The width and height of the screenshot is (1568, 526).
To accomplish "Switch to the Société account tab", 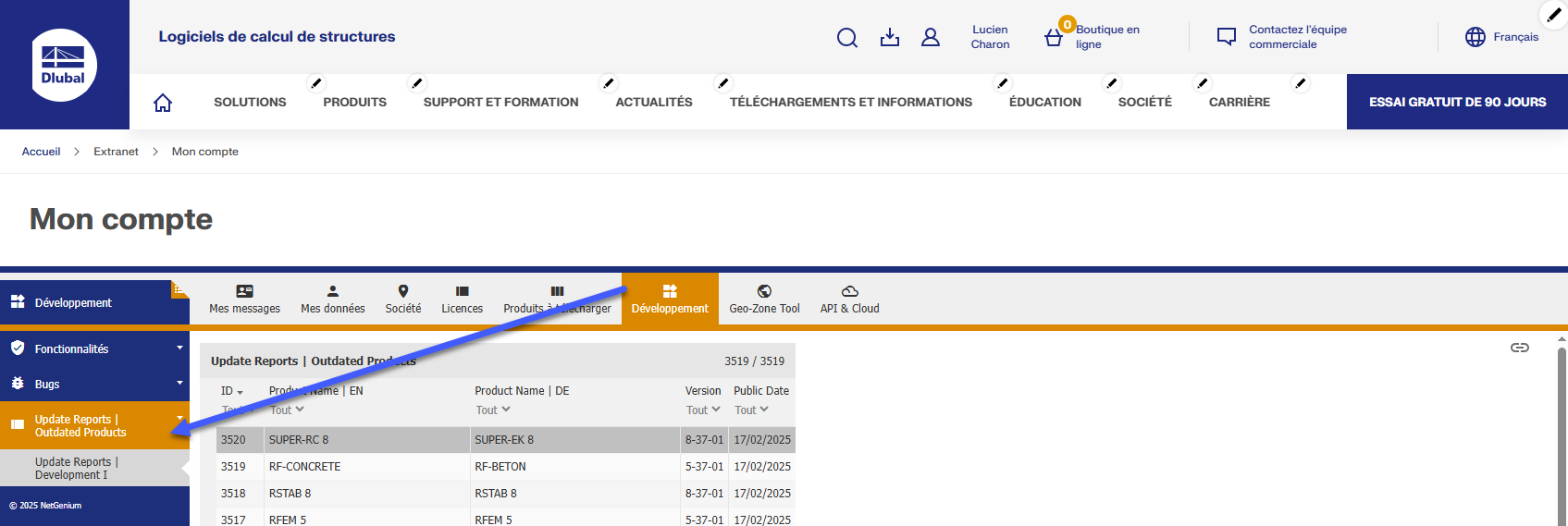I will [403, 300].
